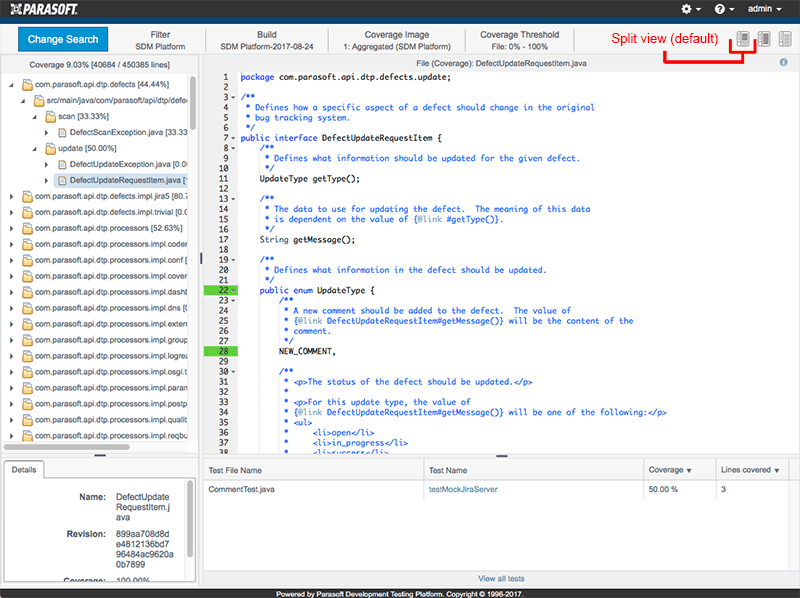800x598 pixels.
Task: Click the green covered line number 28
Action: 220,351
